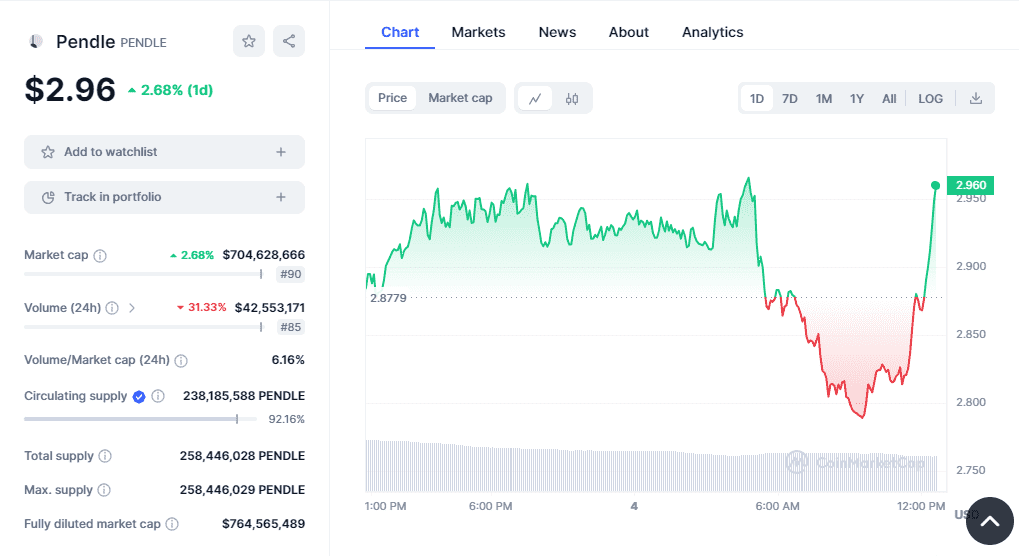
Task: Toggle LOG scale on the chart
Action: 931,99
